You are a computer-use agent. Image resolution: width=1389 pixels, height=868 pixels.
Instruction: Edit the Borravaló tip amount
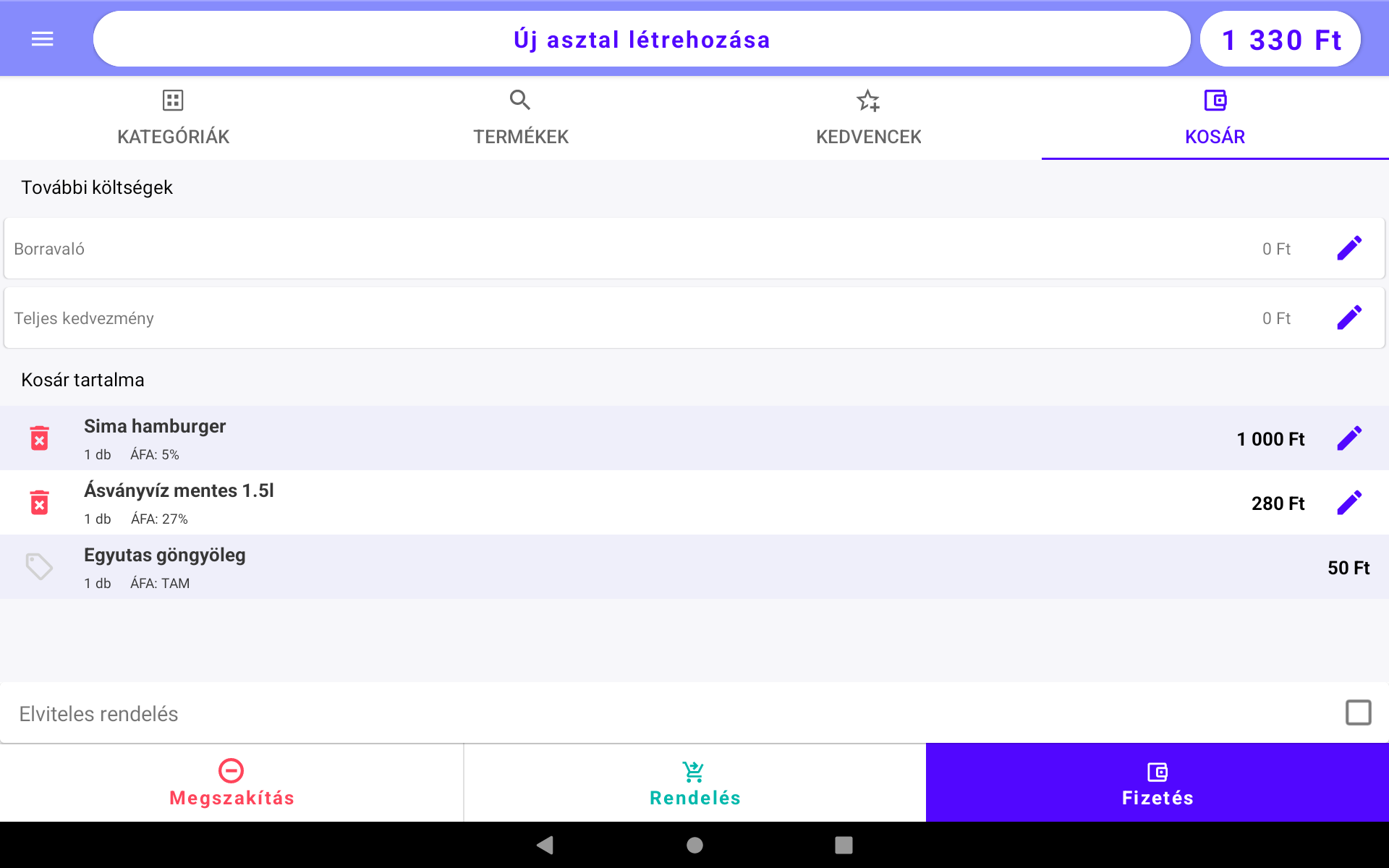[1349, 248]
